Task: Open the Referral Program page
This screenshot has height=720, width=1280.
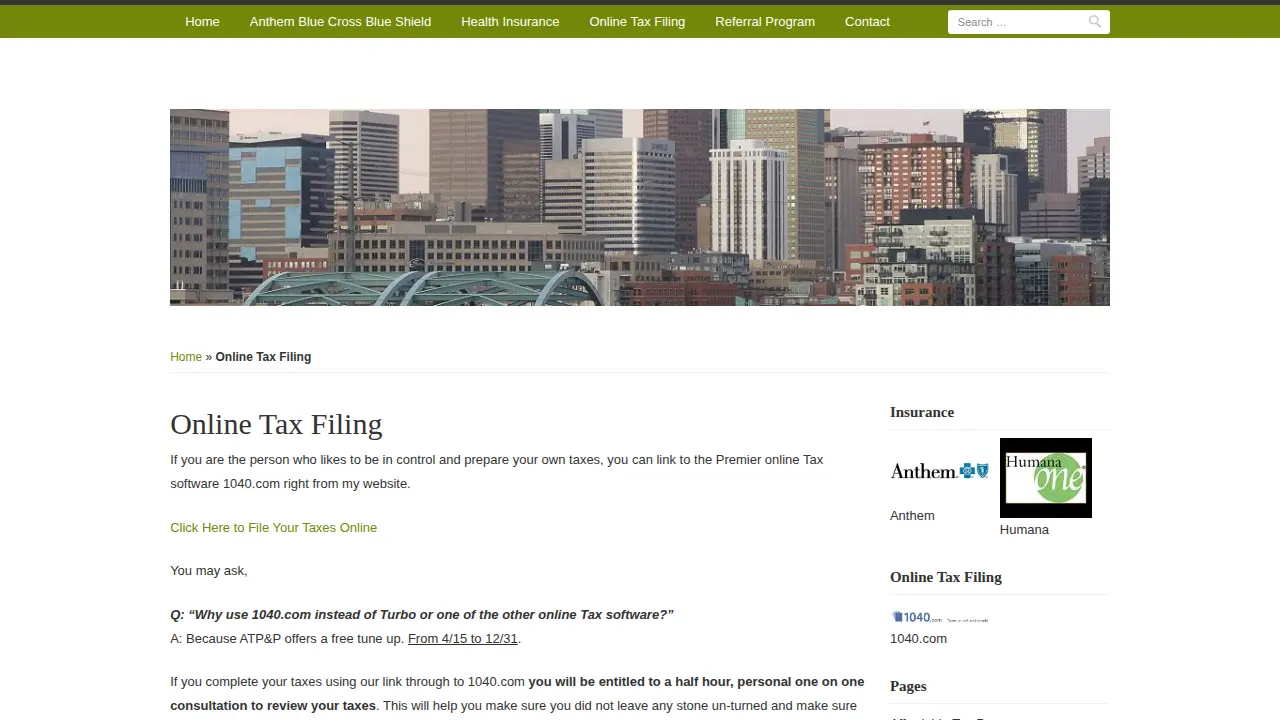Action: (765, 22)
